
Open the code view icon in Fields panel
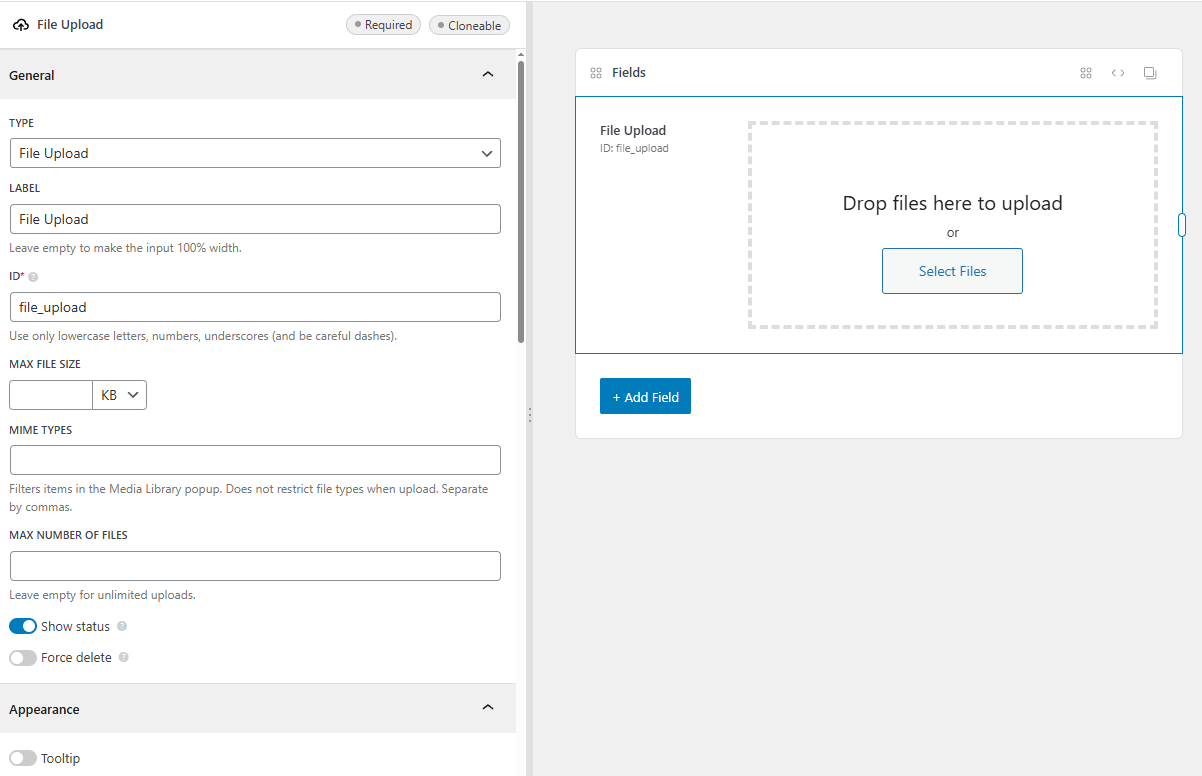(1117, 72)
